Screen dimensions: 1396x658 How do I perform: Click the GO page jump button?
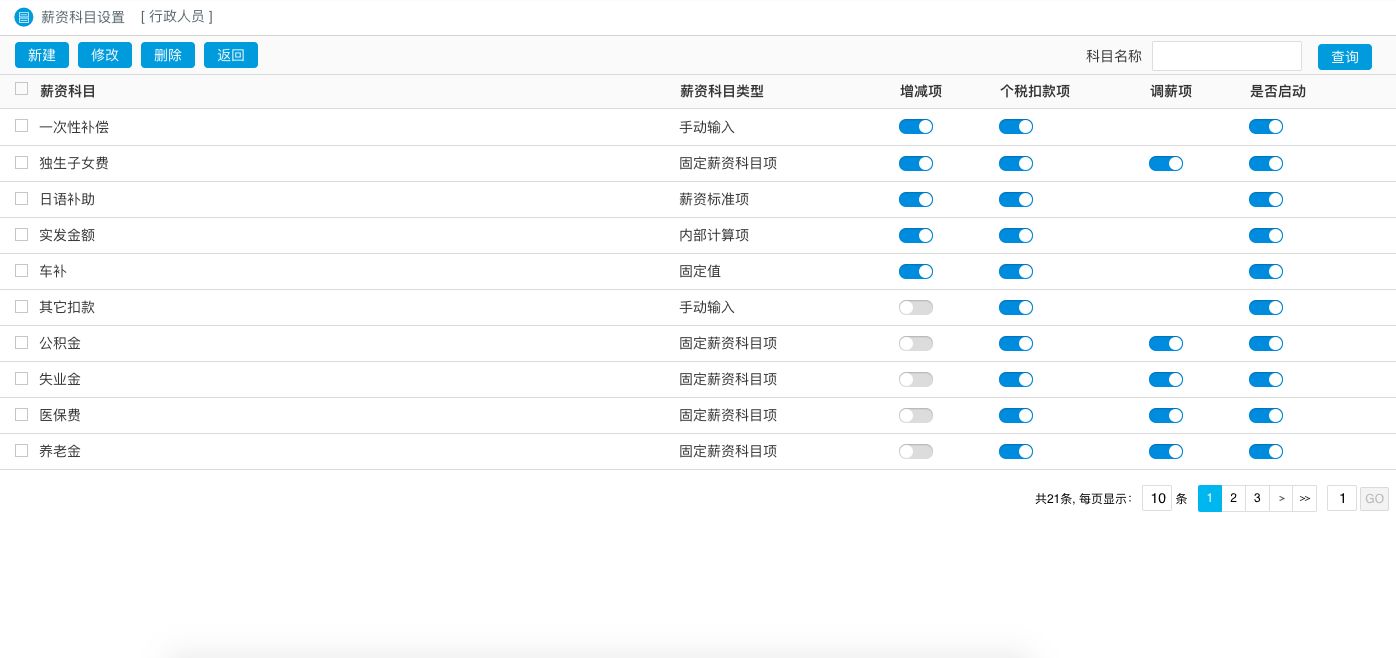(x=1374, y=498)
